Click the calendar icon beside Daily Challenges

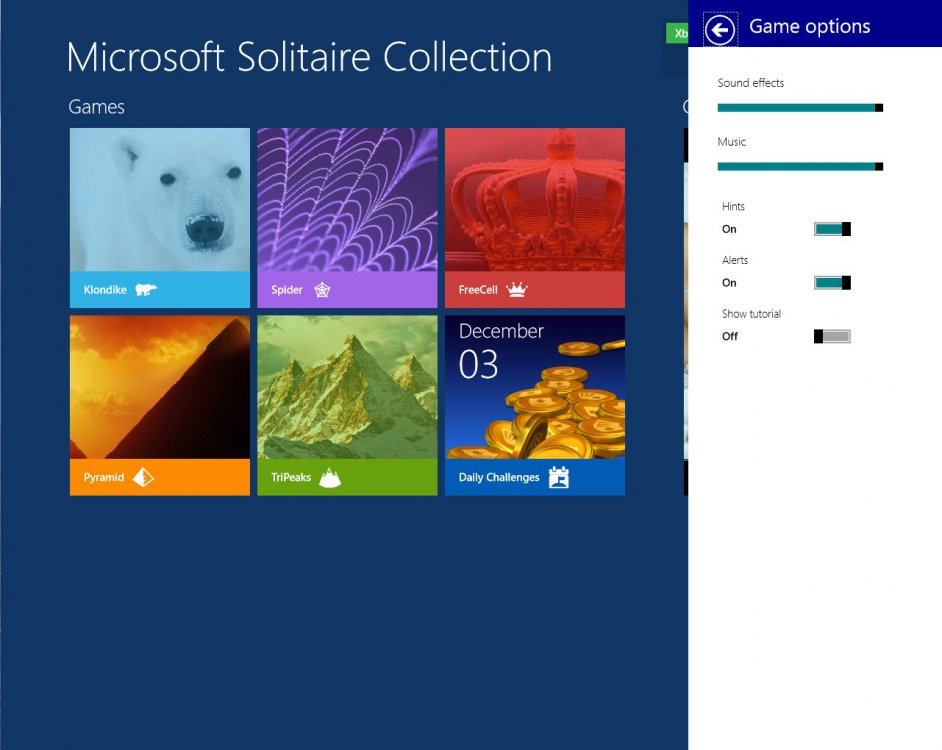tap(559, 477)
